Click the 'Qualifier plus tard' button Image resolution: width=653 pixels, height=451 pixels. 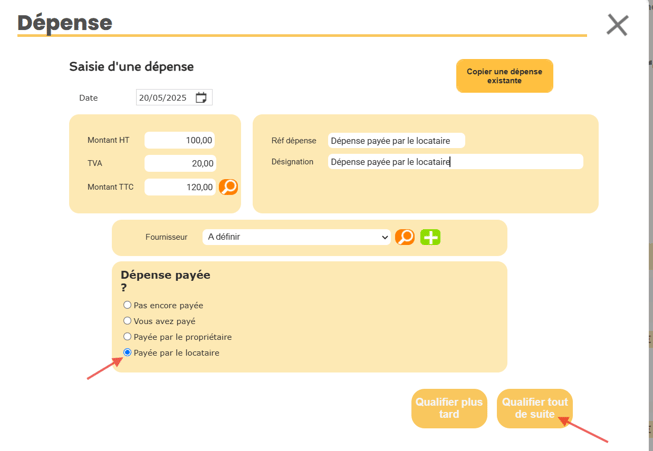tap(449, 408)
